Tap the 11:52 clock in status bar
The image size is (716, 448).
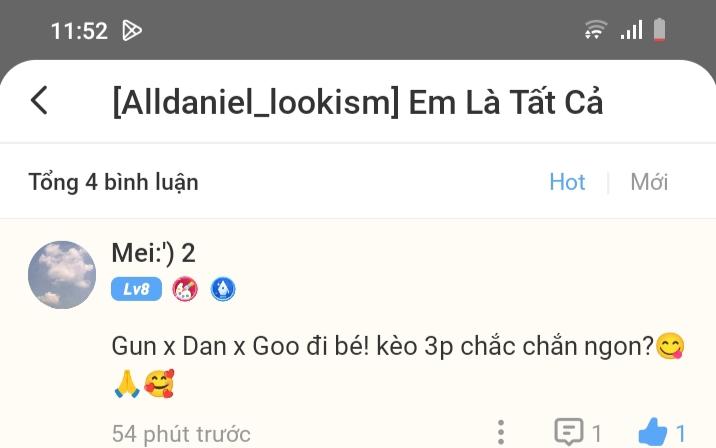point(79,31)
